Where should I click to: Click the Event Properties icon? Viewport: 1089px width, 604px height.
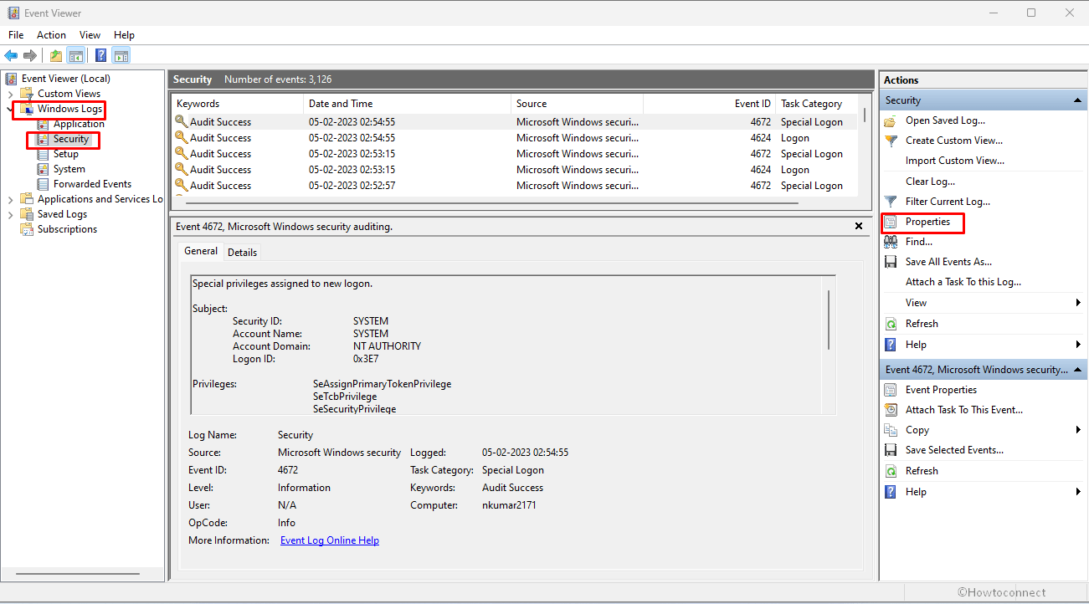tap(890, 390)
